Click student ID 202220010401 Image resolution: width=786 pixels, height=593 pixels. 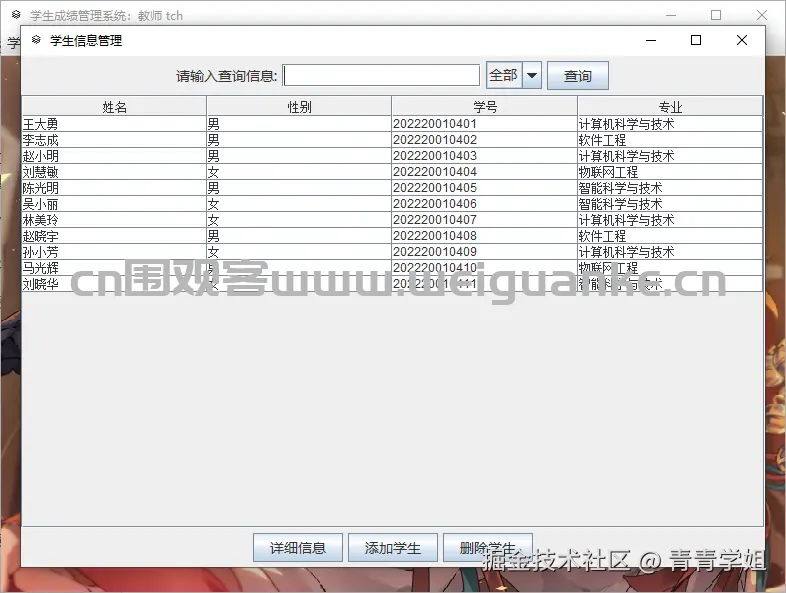[x=435, y=124]
